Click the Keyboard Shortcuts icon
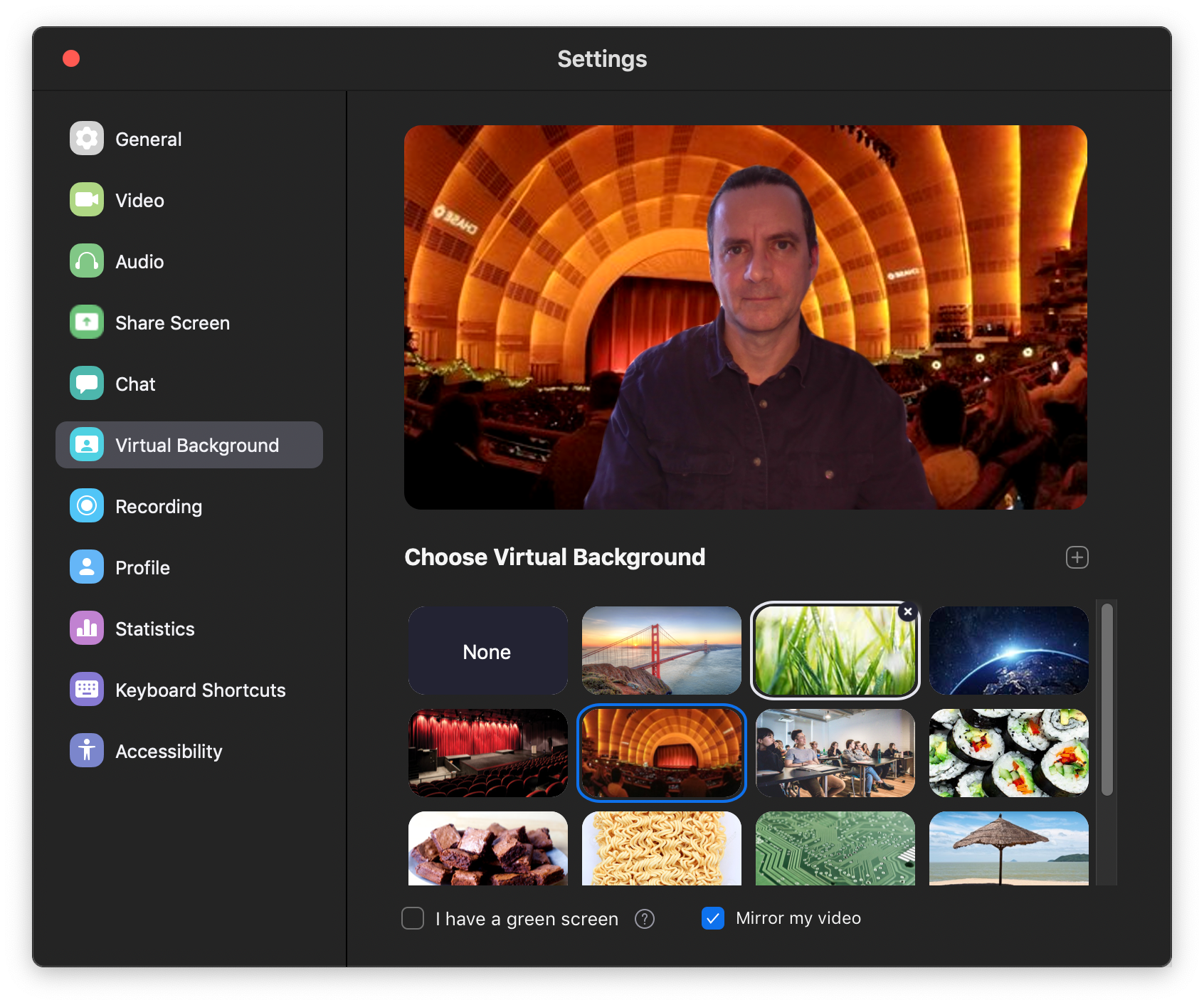The width and height of the screenshot is (1204, 1005). click(87, 689)
